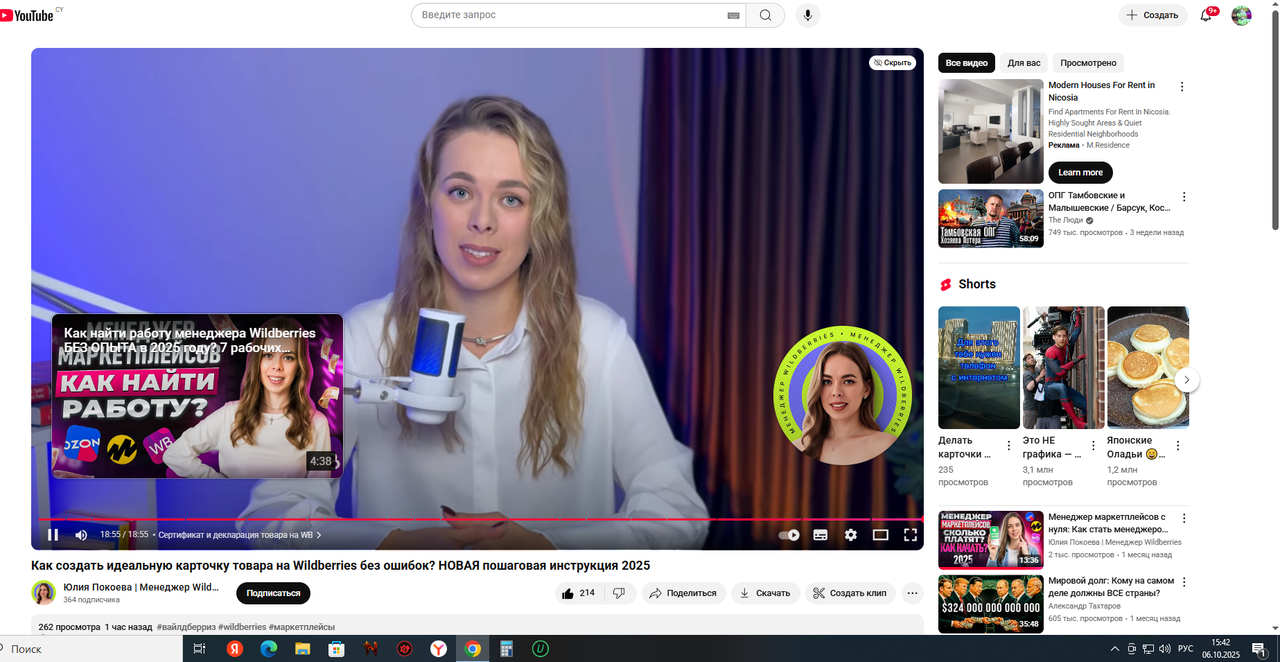Open Юлия Покоева channel avatar
The height and width of the screenshot is (662, 1280).
pos(43,593)
